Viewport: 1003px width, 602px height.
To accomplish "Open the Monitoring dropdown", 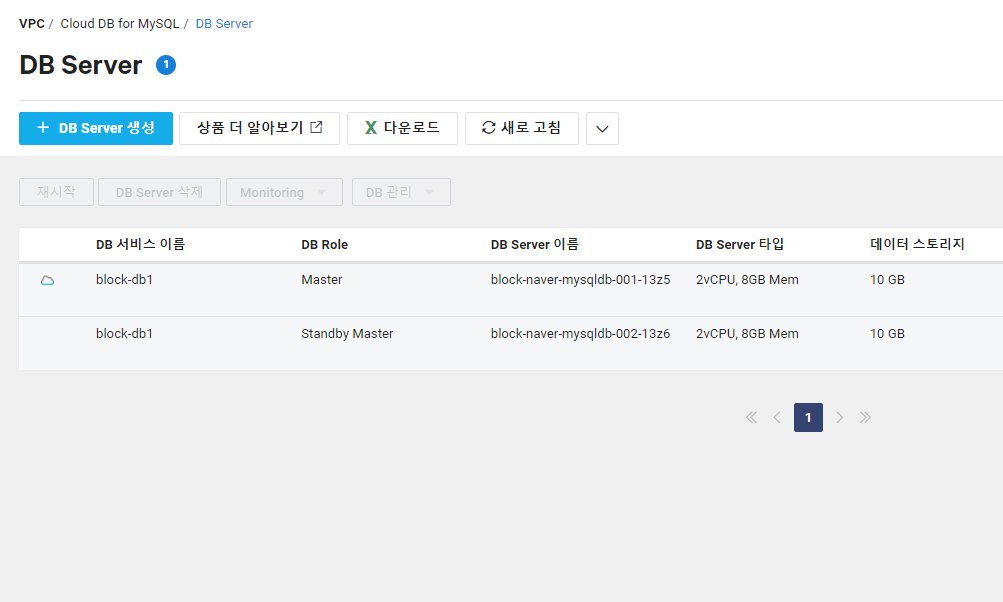I will click(x=284, y=191).
